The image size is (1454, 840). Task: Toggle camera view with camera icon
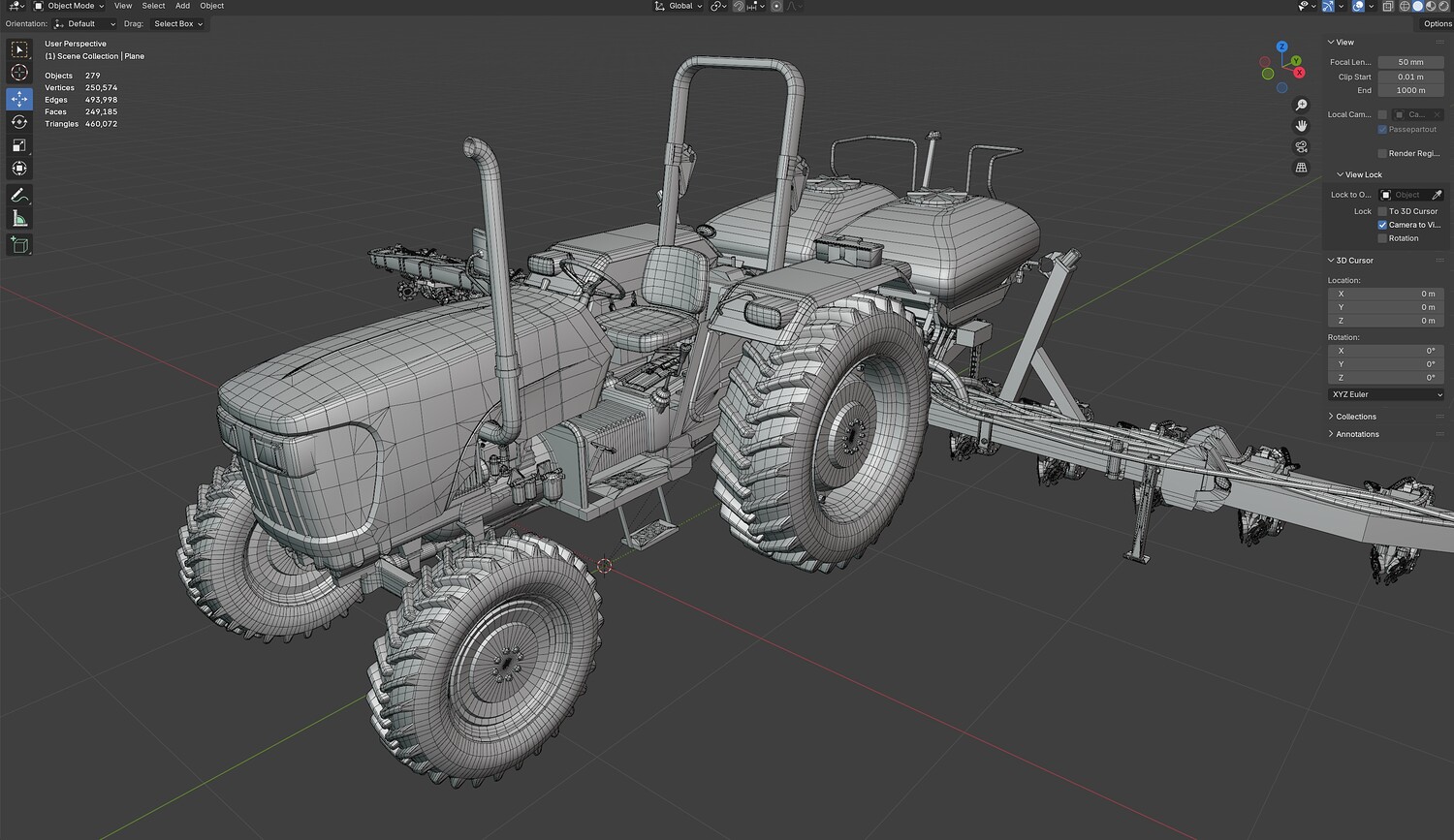point(1301,147)
